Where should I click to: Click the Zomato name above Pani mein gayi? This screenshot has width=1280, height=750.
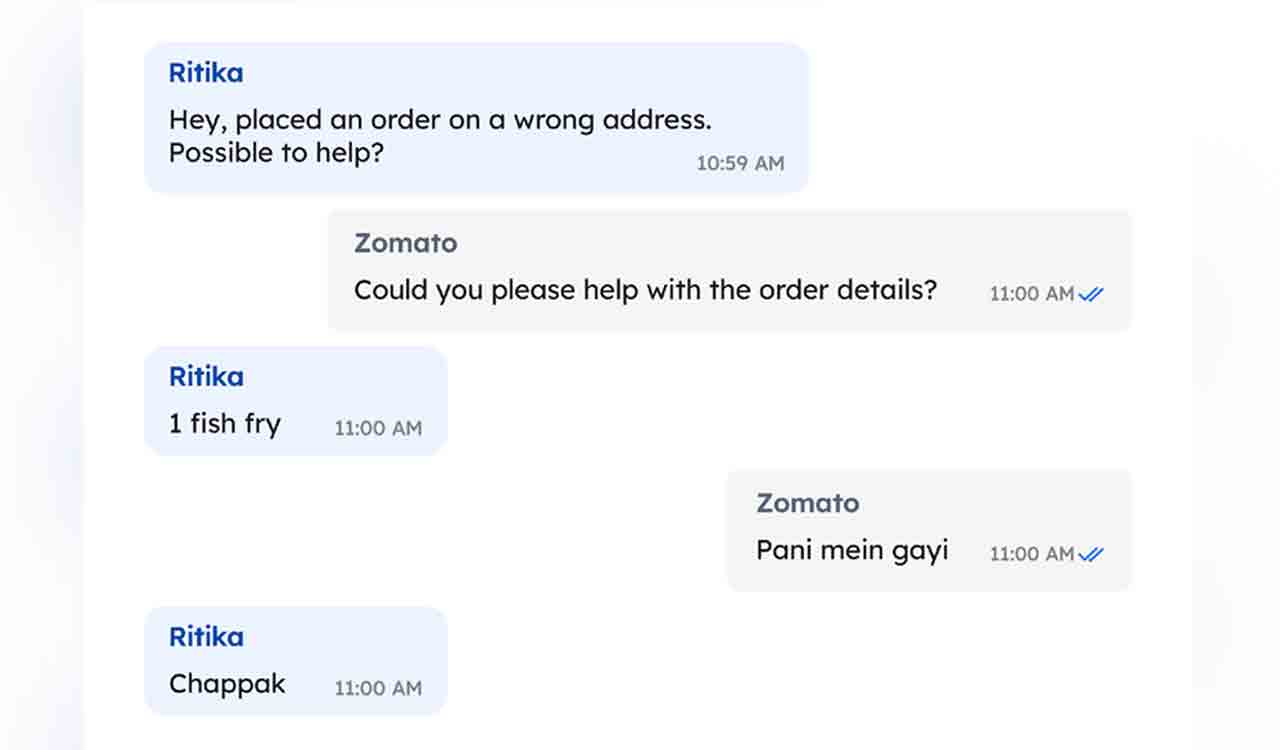[x=807, y=503]
